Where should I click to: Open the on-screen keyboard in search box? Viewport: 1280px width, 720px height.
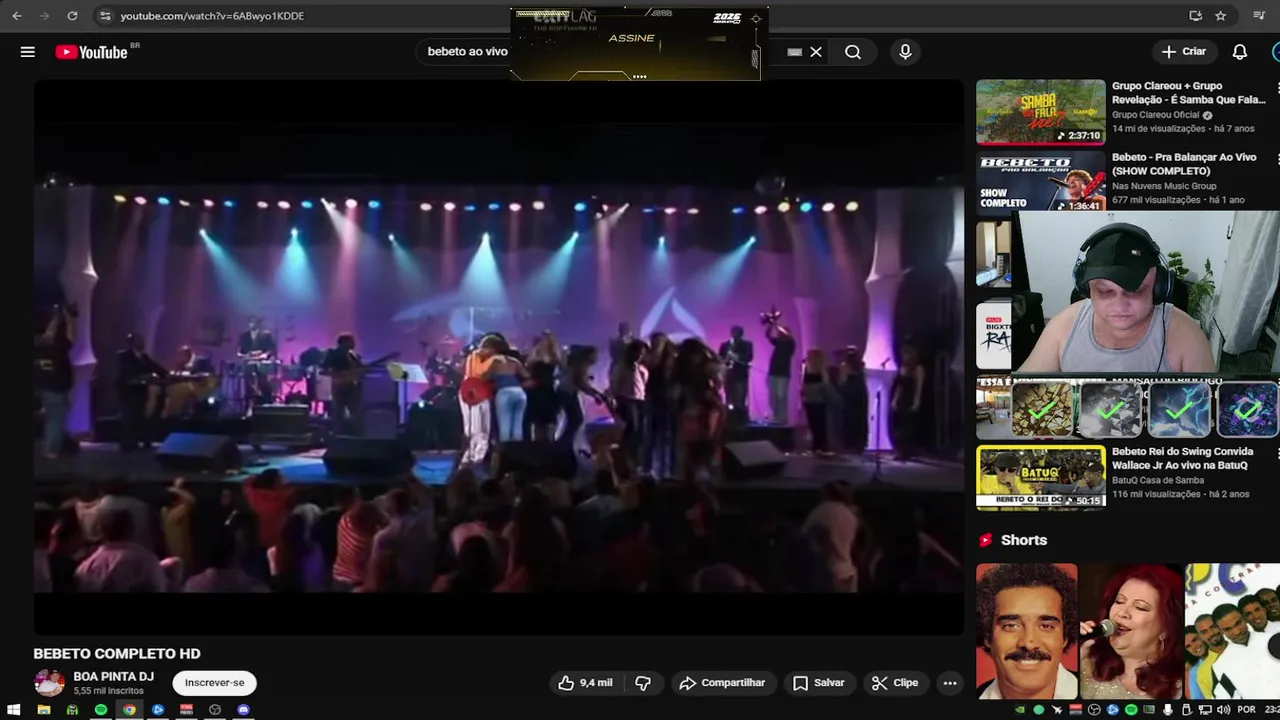(795, 52)
